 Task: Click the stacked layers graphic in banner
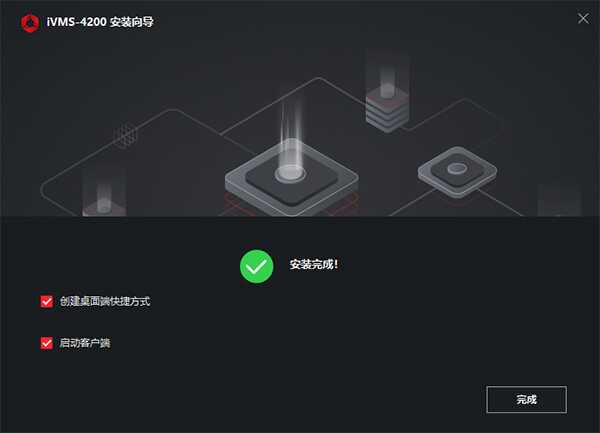click(387, 109)
